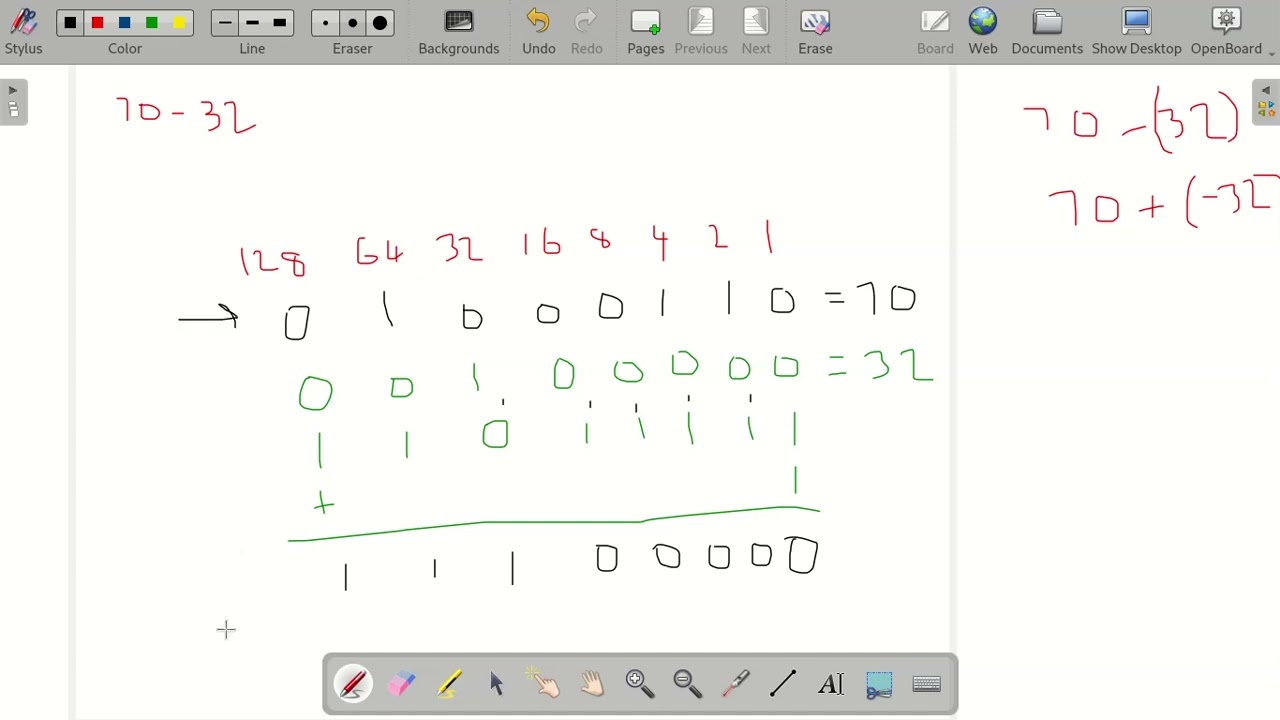
Task: Go to the Next page
Action: pos(756,32)
